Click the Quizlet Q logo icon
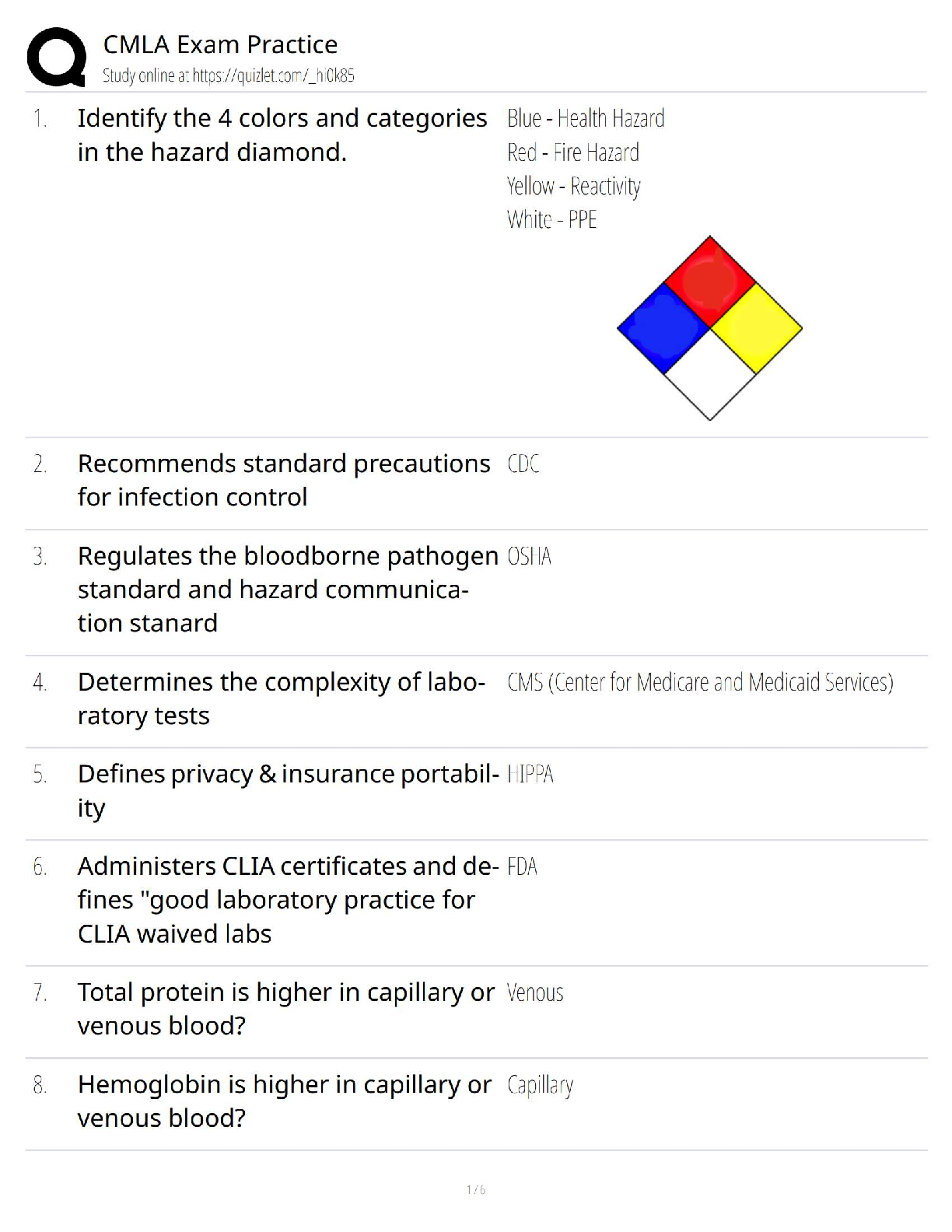The height and width of the screenshot is (1232, 952). (x=56, y=57)
